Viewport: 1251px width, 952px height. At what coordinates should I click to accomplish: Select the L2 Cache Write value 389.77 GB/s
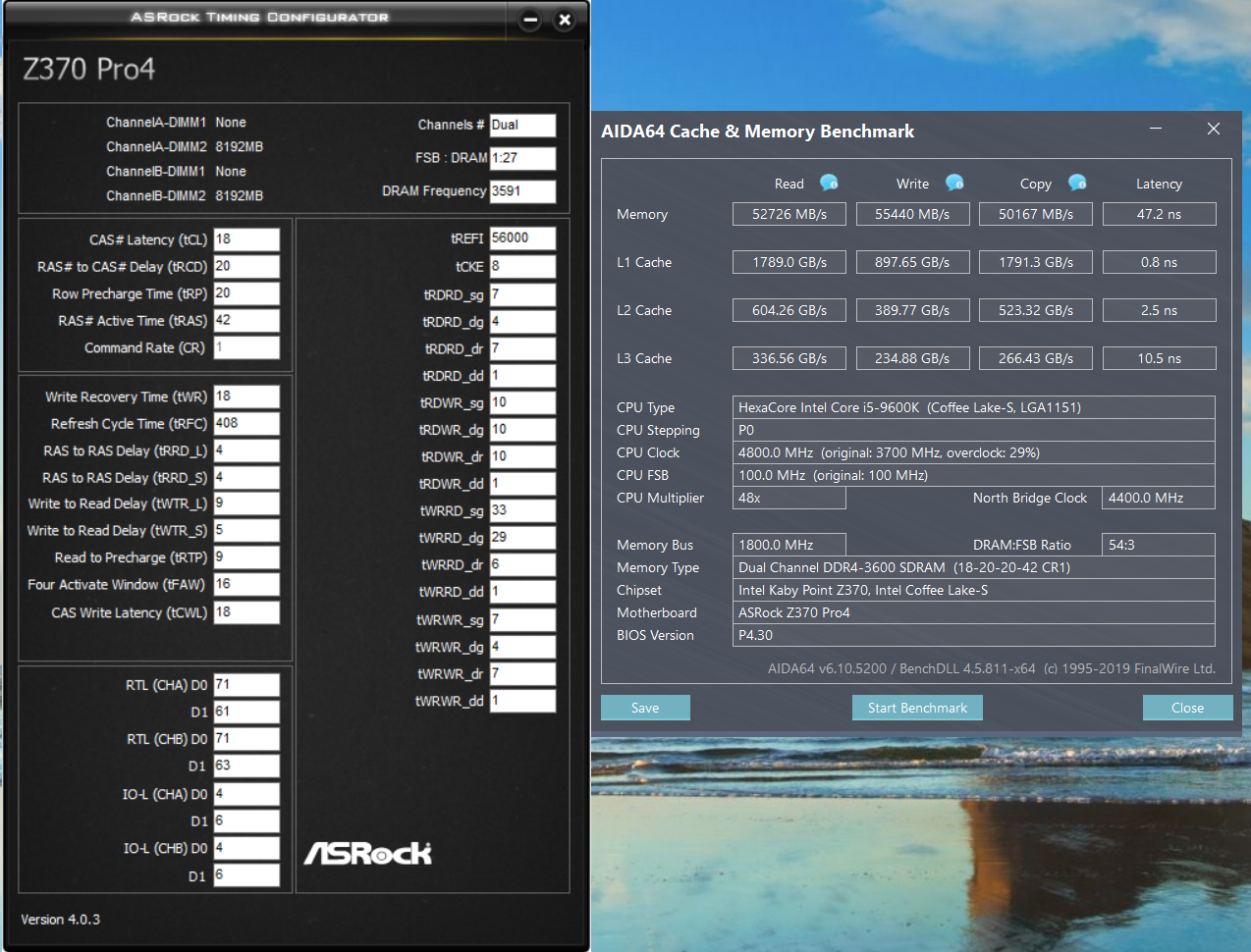(x=912, y=310)
